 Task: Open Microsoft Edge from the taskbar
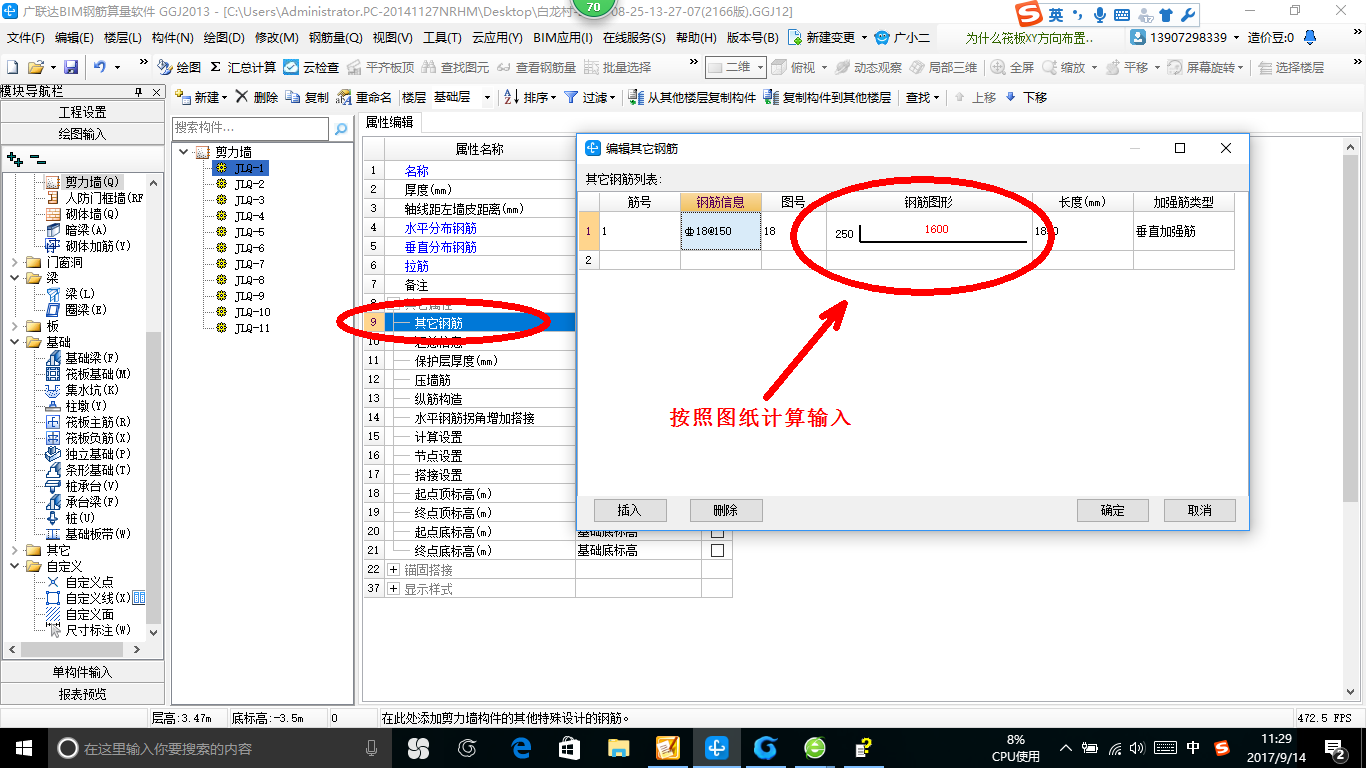521,748
